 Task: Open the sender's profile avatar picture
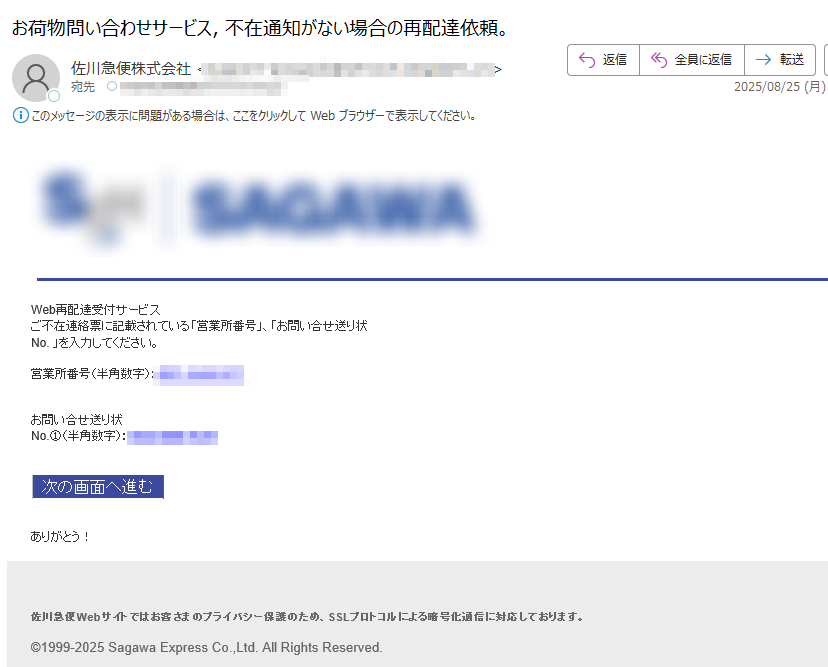[36, 78]
